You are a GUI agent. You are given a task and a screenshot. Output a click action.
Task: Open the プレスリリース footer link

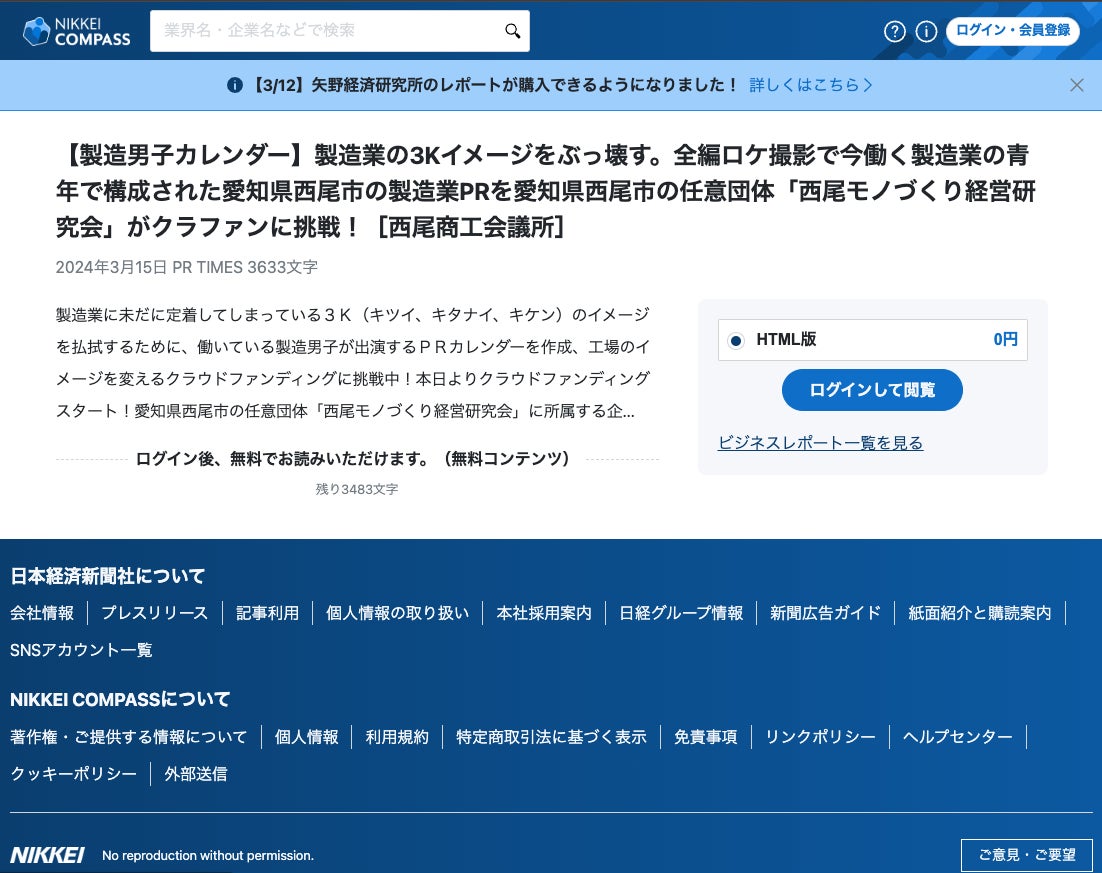tap(155, 613)
